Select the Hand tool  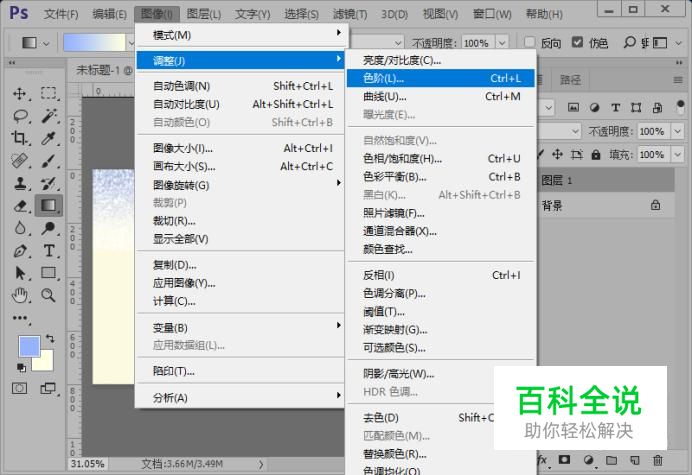20,295
